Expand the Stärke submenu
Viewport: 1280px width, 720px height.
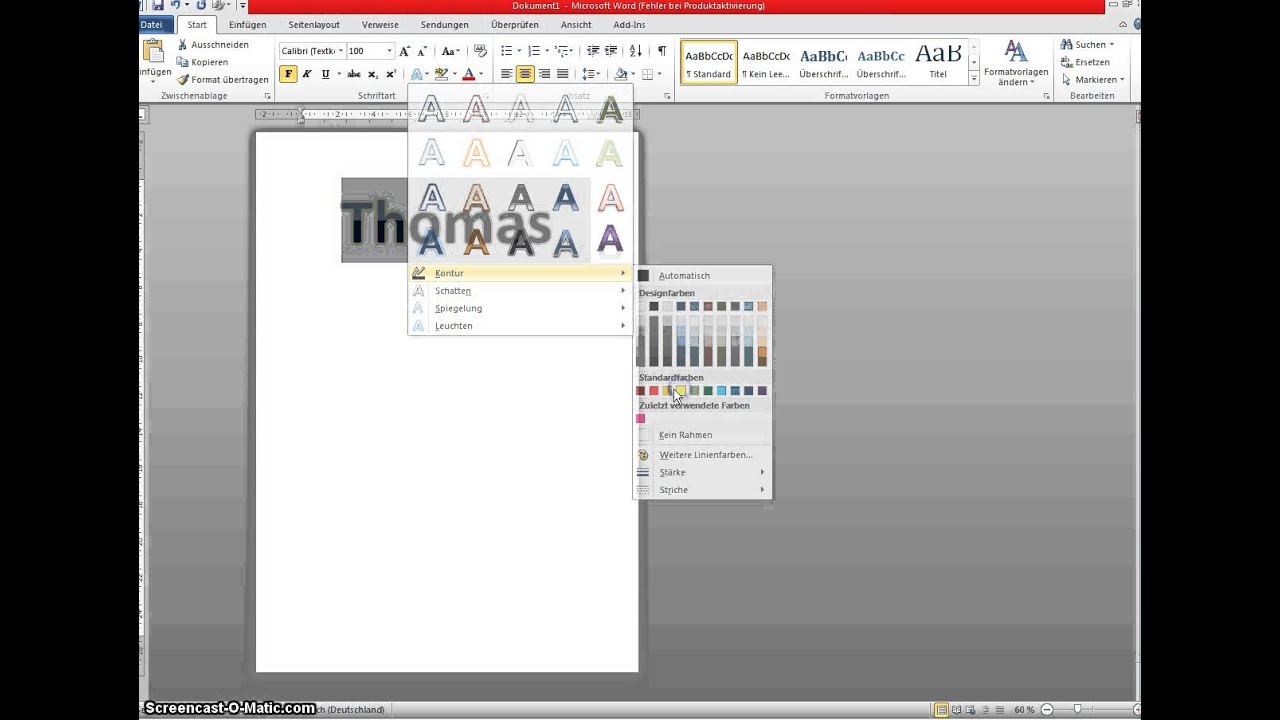703,472
